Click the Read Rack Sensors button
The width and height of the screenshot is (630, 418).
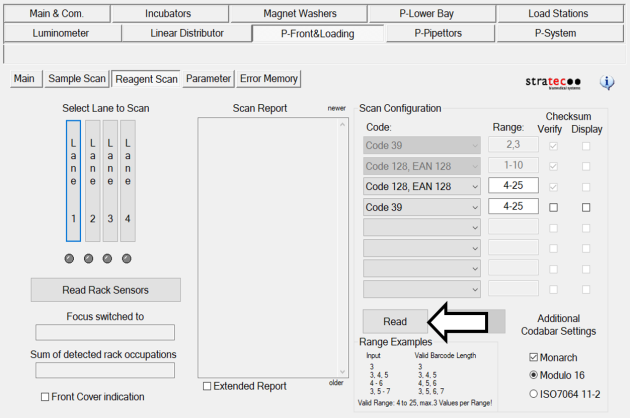point(106,289)
